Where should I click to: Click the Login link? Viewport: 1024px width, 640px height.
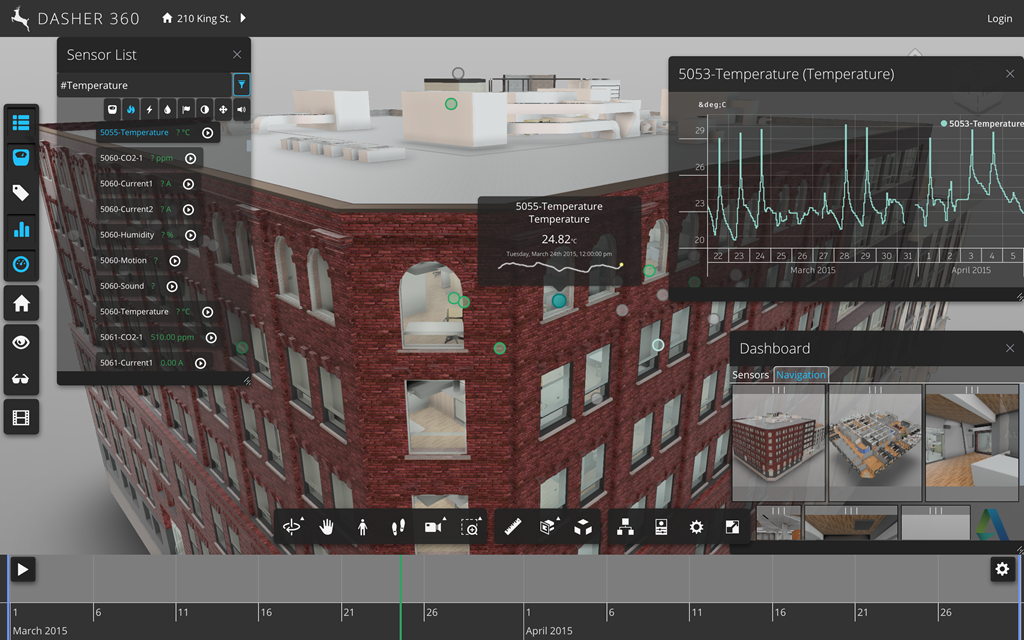click(x=999, y=19)
